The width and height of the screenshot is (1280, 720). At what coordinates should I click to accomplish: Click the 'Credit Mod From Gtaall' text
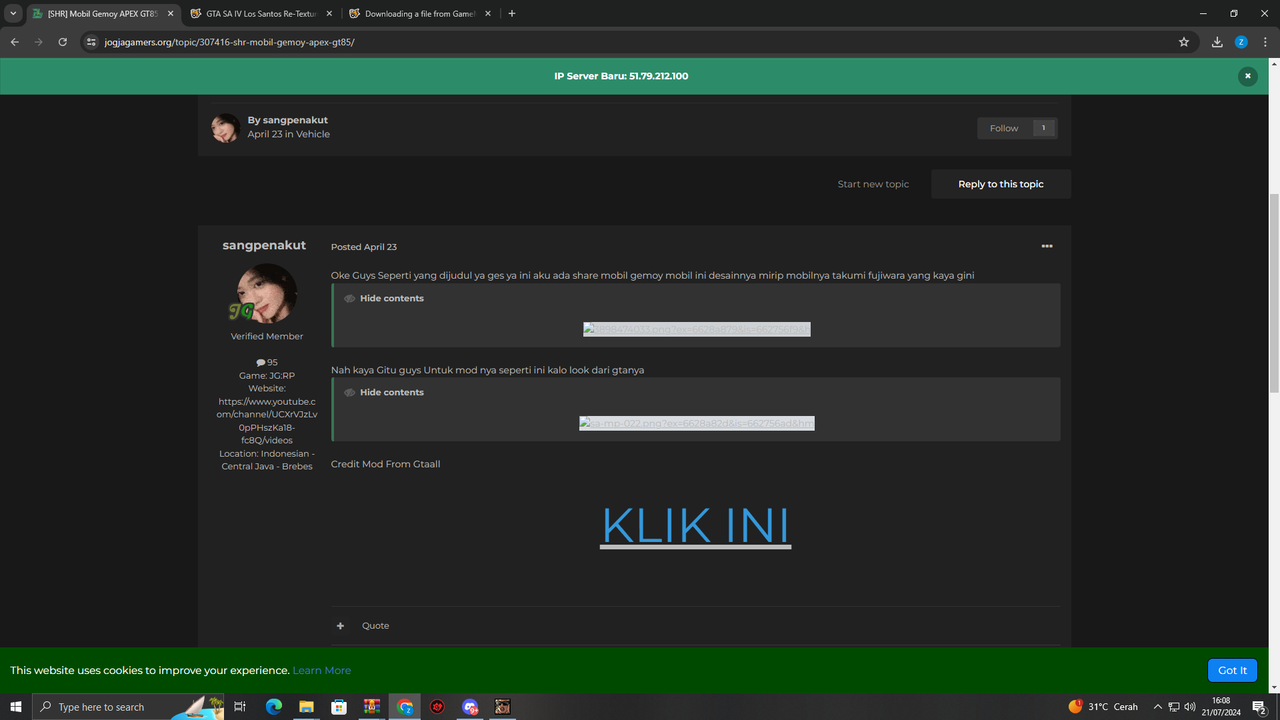coord(386,464)
